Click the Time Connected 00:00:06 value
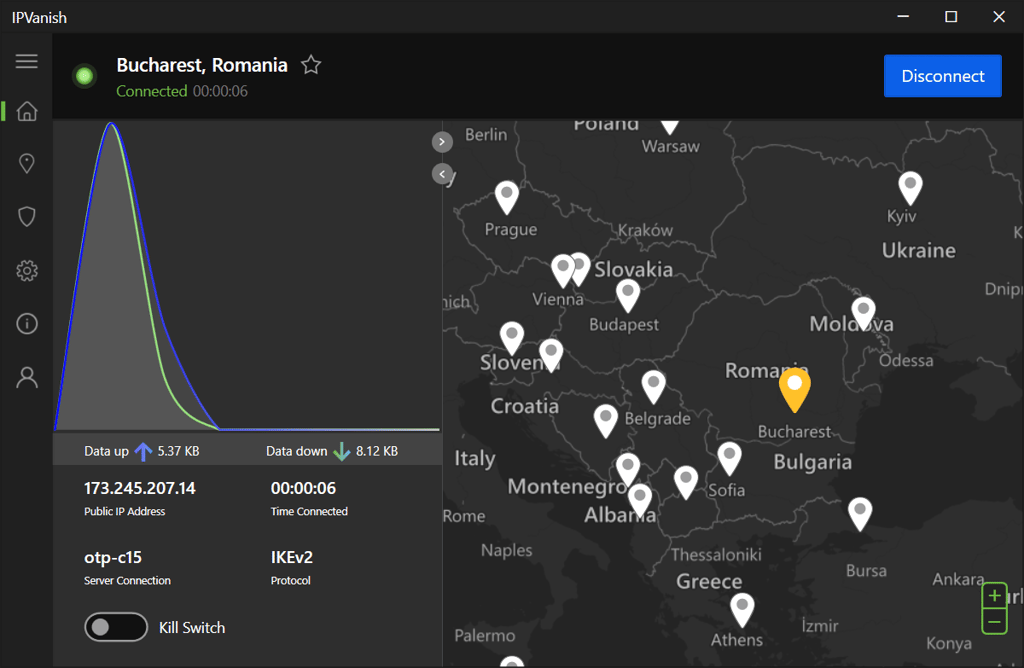This screenshot has width=1024, height=668. tap(303, 488)
